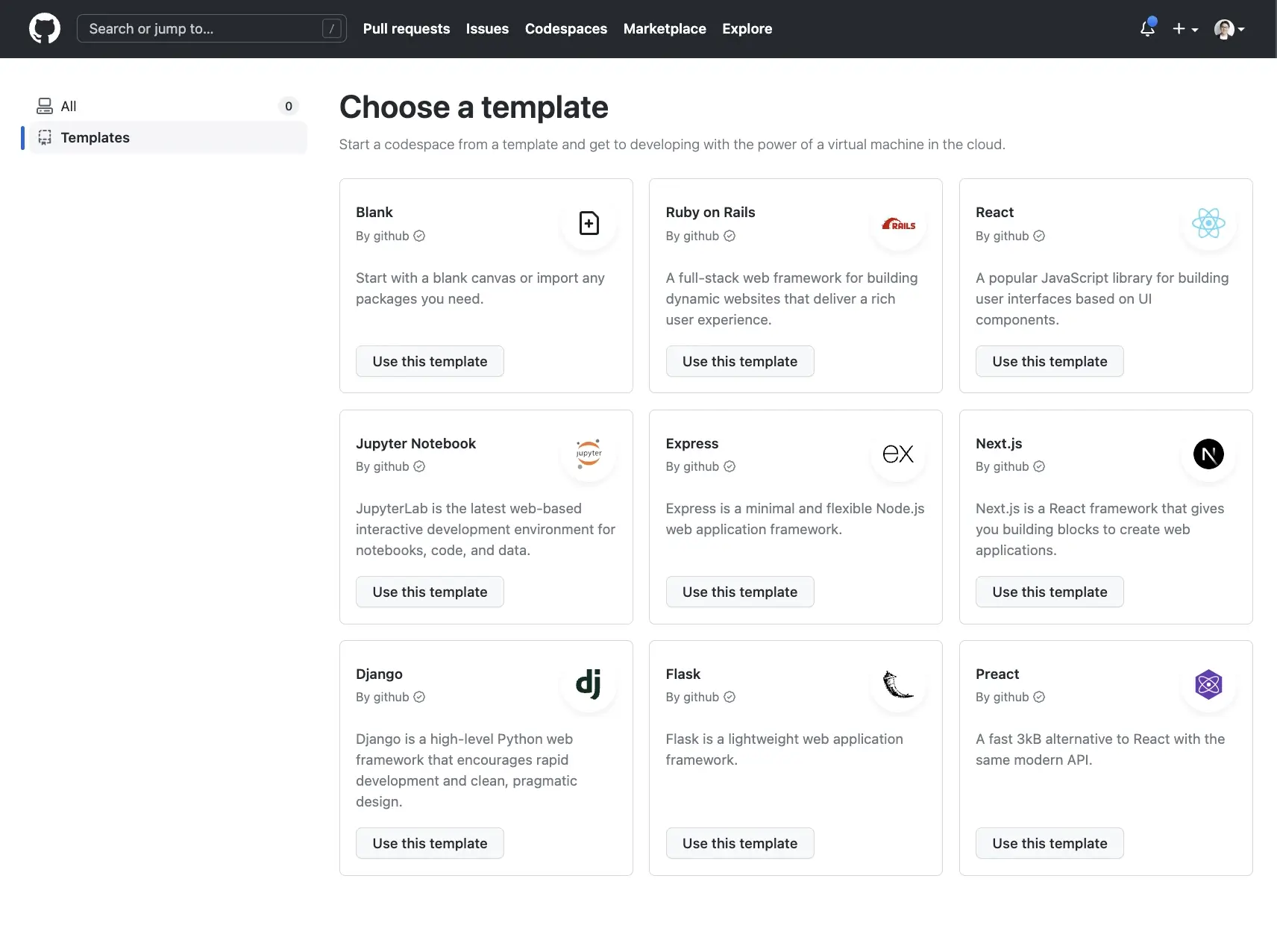Click the Preact purple hexagon logo

coord(1208,684)
